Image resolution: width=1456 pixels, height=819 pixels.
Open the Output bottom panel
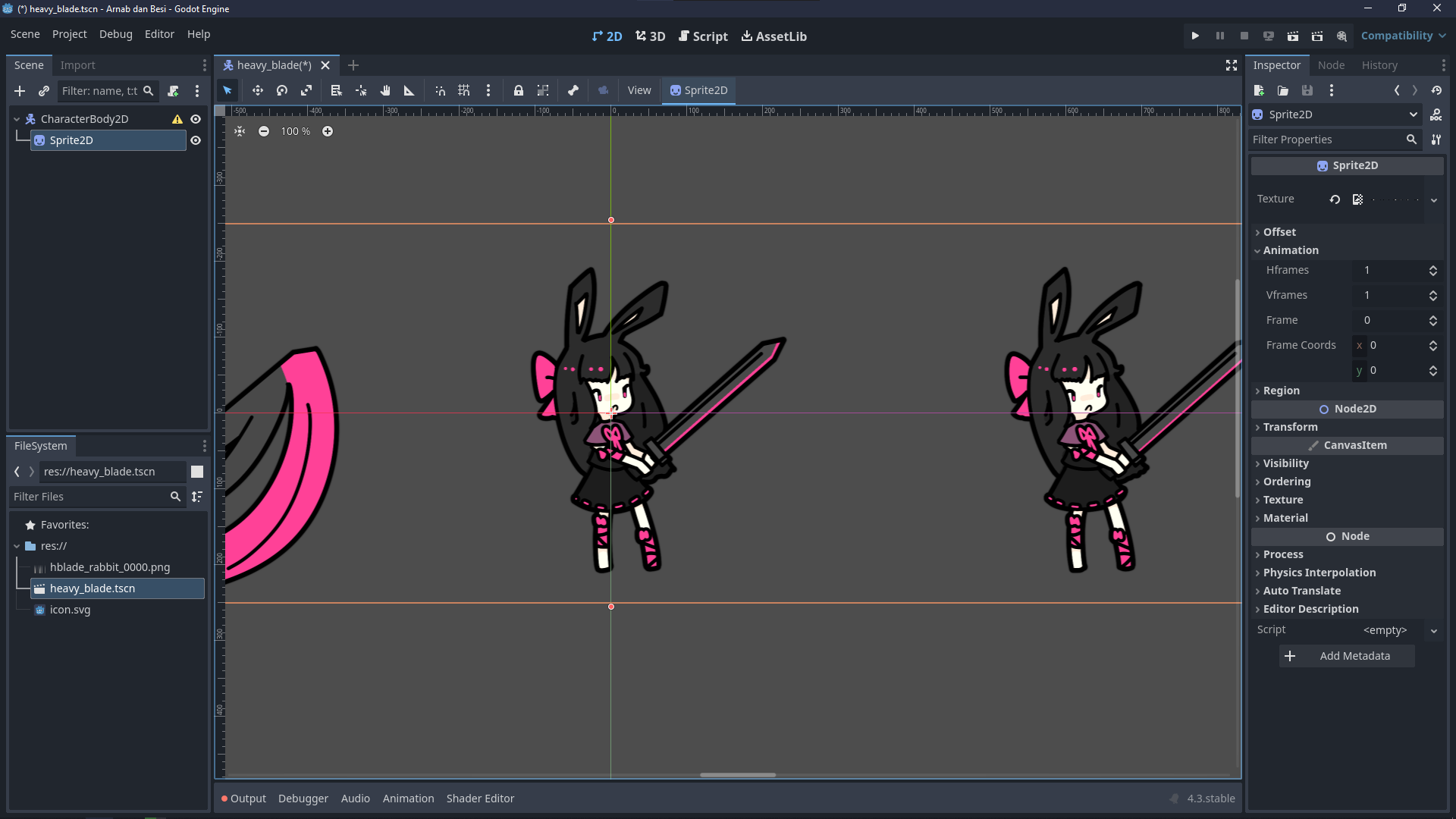coord(243,799)
